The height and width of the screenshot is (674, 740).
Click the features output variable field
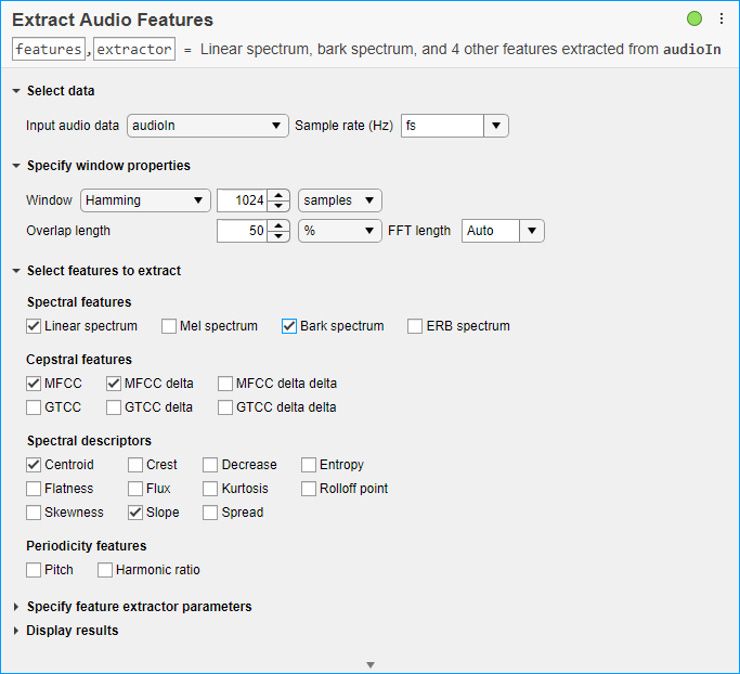tap(48, 49)
